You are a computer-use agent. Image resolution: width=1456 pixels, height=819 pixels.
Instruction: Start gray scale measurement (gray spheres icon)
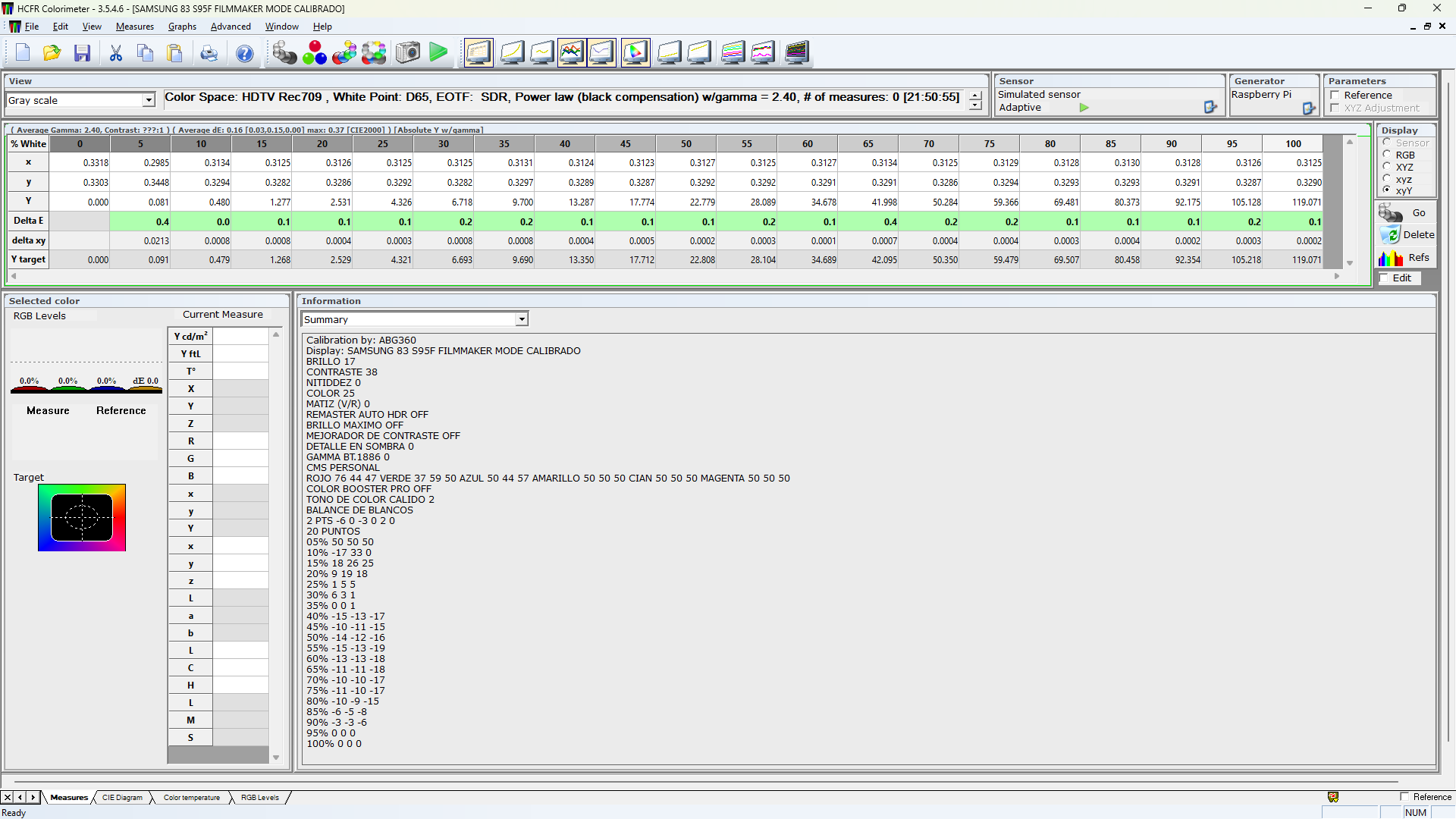pos(284,53)
